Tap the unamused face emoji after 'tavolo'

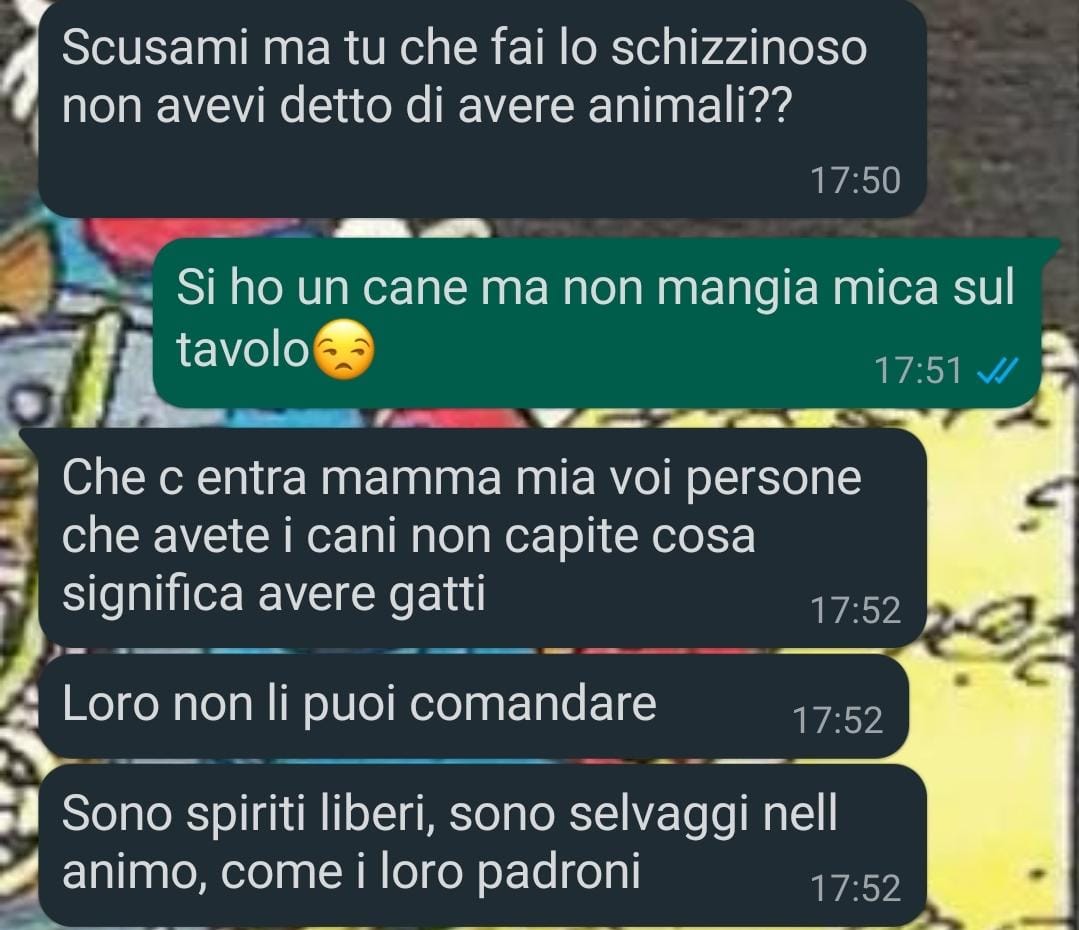point(344,350)
